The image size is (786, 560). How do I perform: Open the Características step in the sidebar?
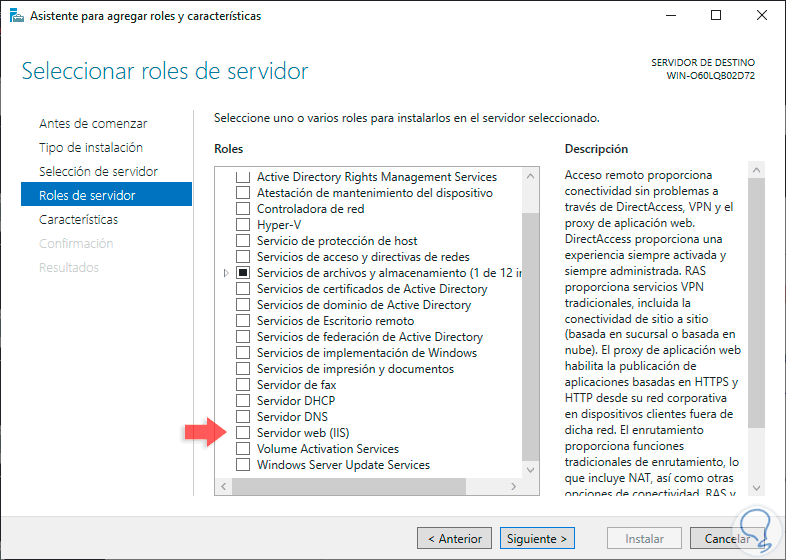[x=78, y=220]
